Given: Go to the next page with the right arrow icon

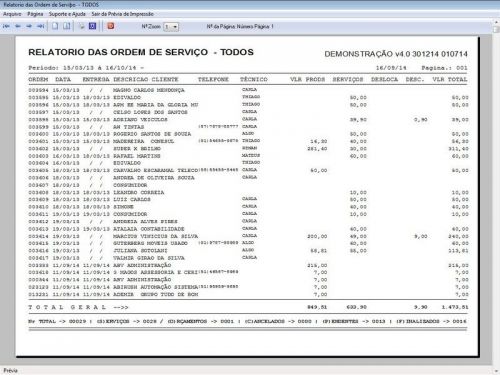Looking at the screenshot, I should pyautogui.click(x=29, y=26).
